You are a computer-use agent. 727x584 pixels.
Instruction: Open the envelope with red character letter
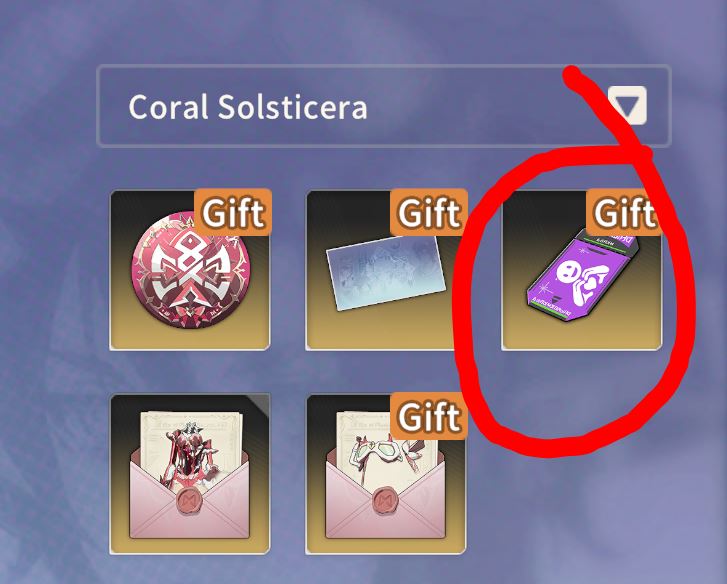point(190,474)
